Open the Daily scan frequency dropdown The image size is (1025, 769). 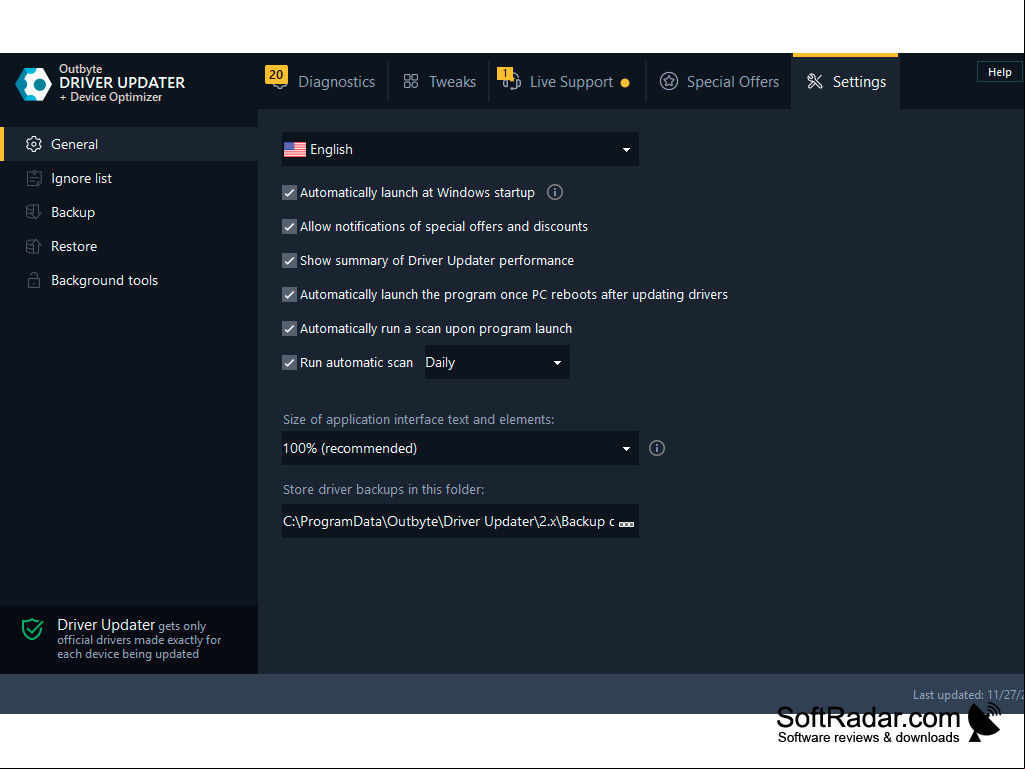[x=497, y=362]
